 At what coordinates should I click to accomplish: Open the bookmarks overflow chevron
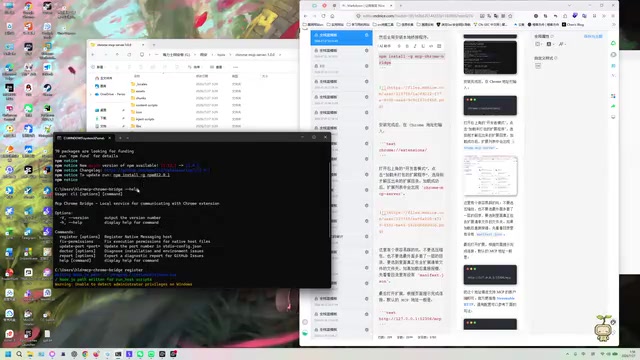coord(613,24)
